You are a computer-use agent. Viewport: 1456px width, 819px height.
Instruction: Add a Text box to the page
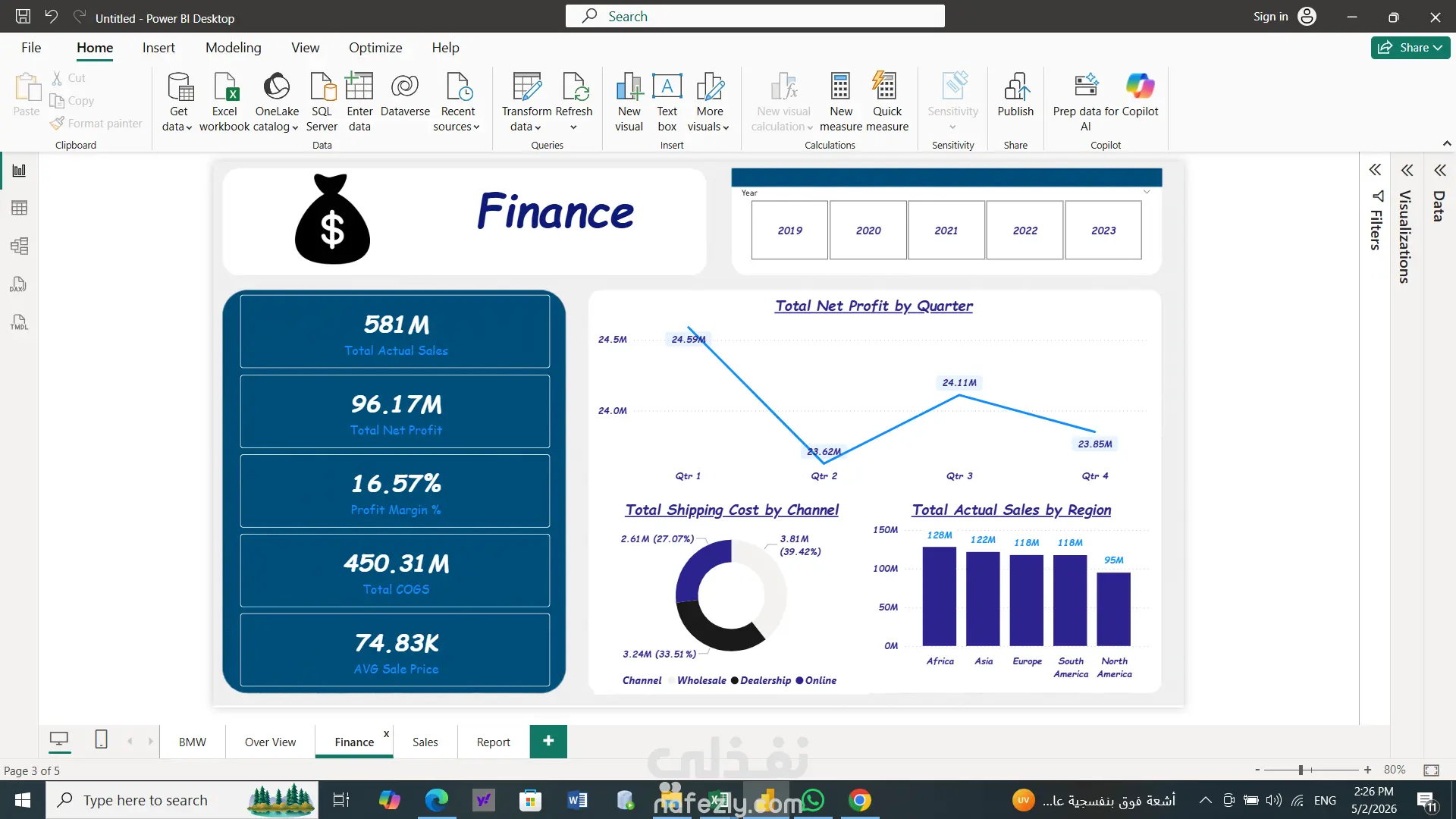pos(667,102)
